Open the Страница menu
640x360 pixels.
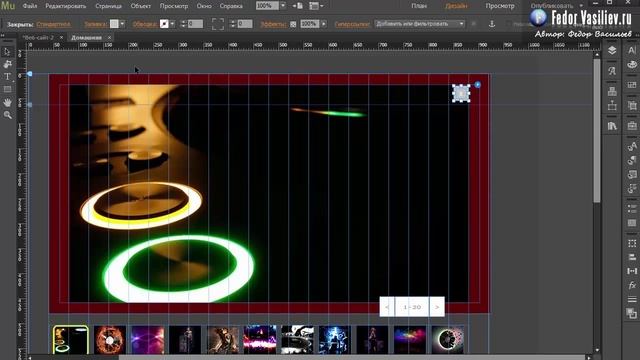109,6
